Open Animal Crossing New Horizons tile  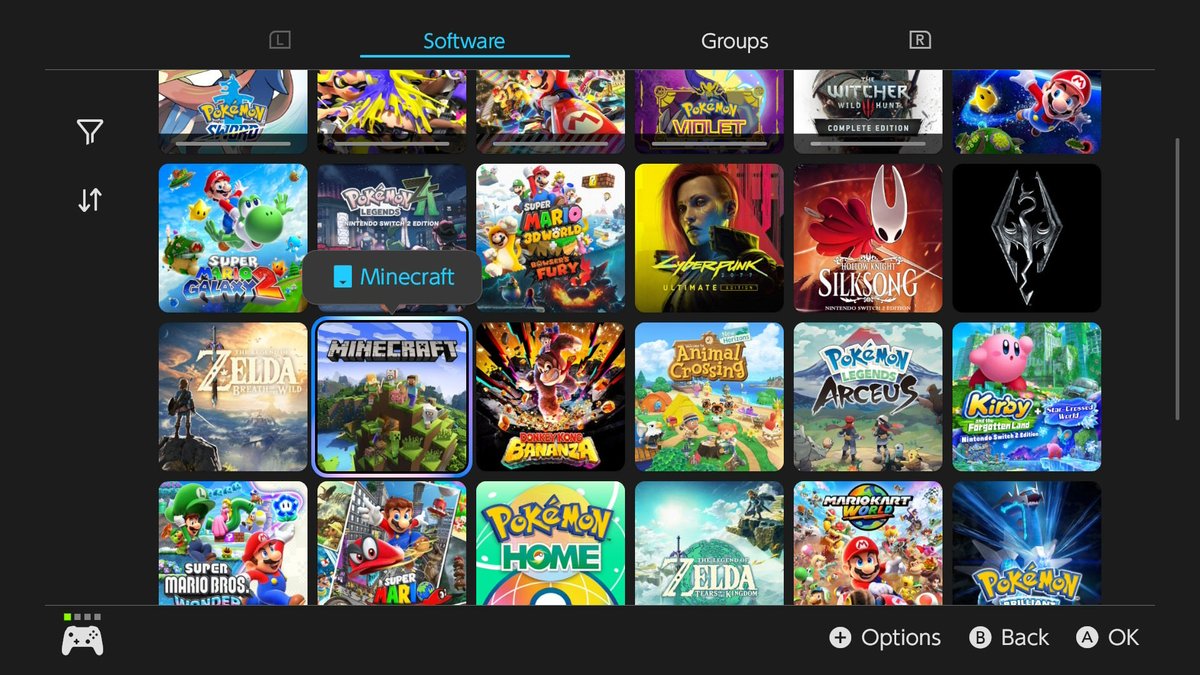coord(709,397)
